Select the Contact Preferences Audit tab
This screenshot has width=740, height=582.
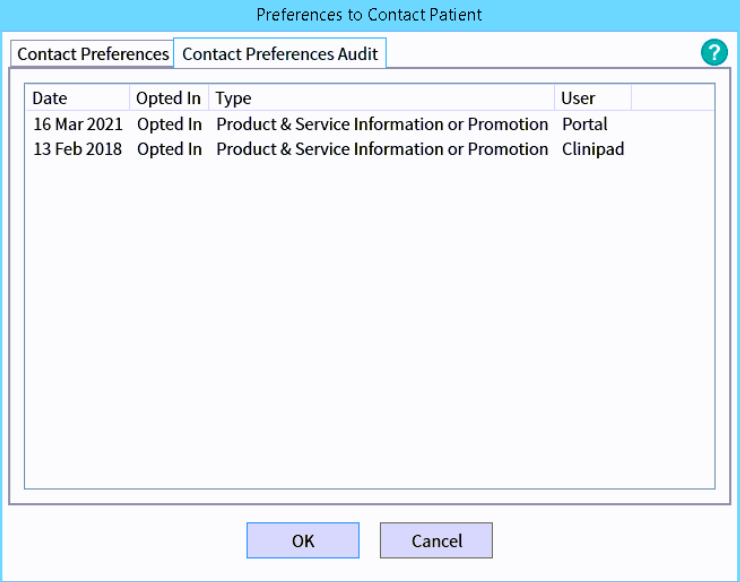click(x=280, y=54)
